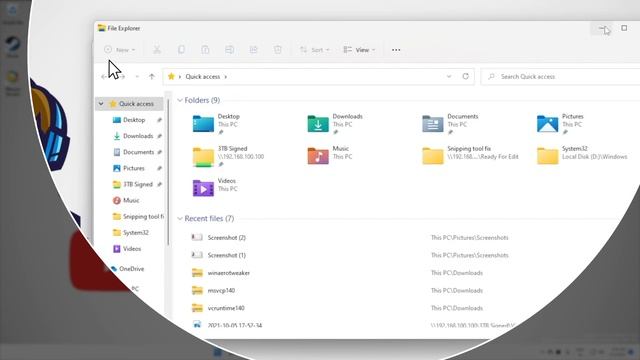This screenshot has width=640, height=360.
Task: Click Quick access breadcrumb in address bar
Action: click(x=202, y=76)
